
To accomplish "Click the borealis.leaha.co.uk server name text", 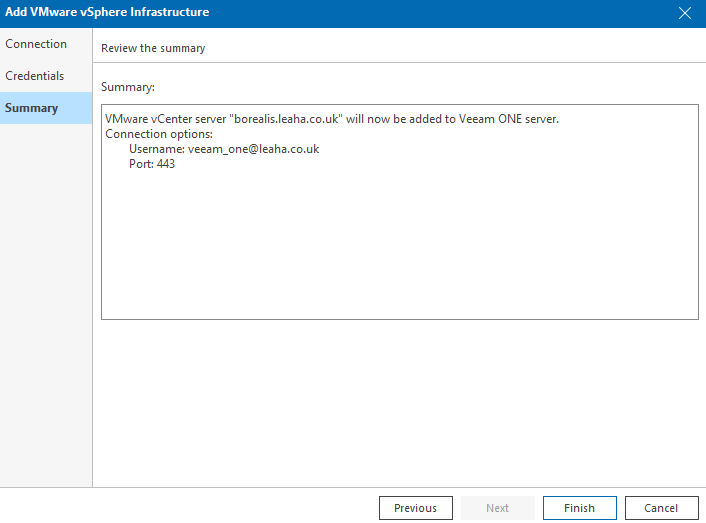I will click(x=286, y=119).
